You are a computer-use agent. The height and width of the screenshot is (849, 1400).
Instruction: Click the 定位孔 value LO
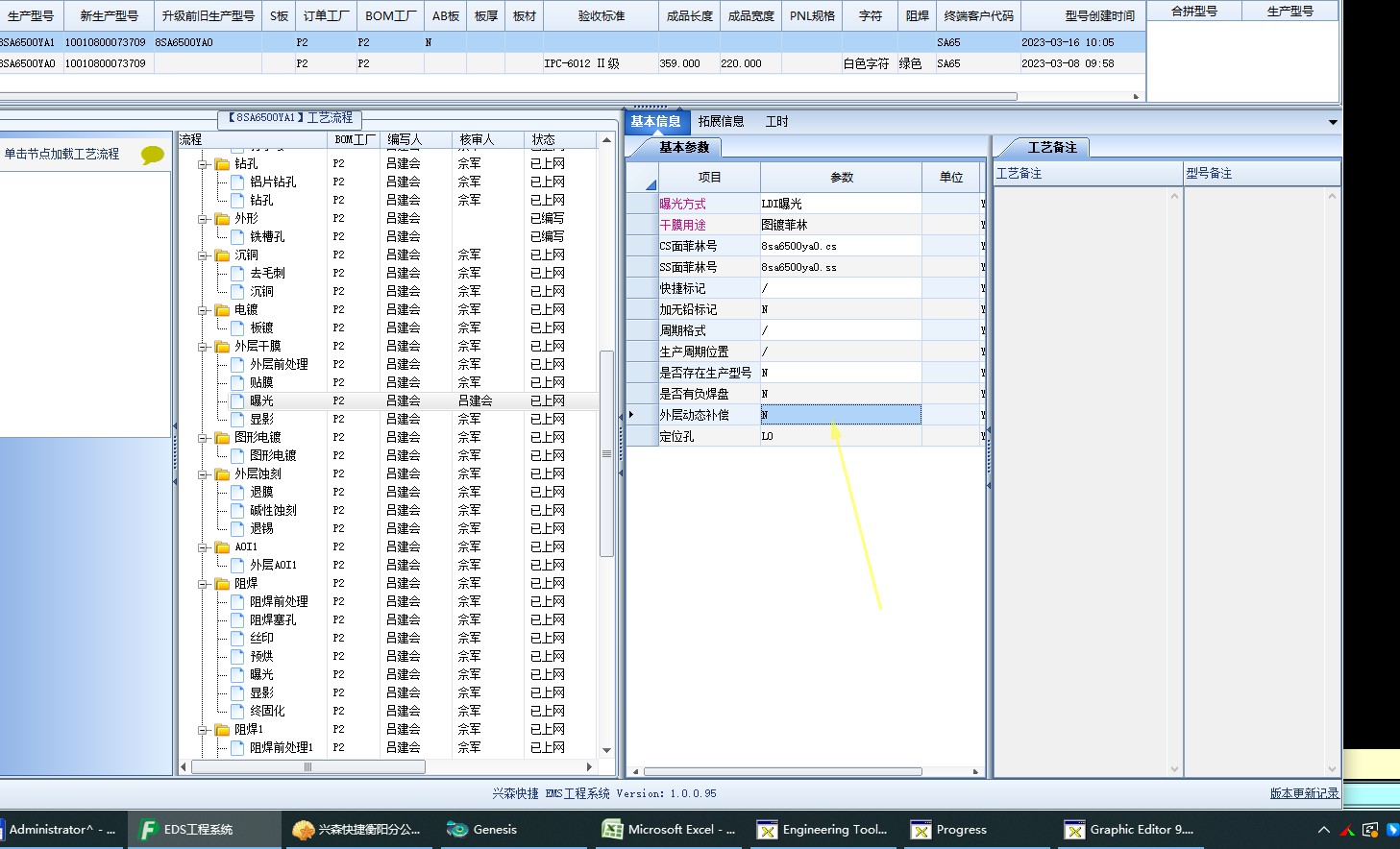click(841, 436)
